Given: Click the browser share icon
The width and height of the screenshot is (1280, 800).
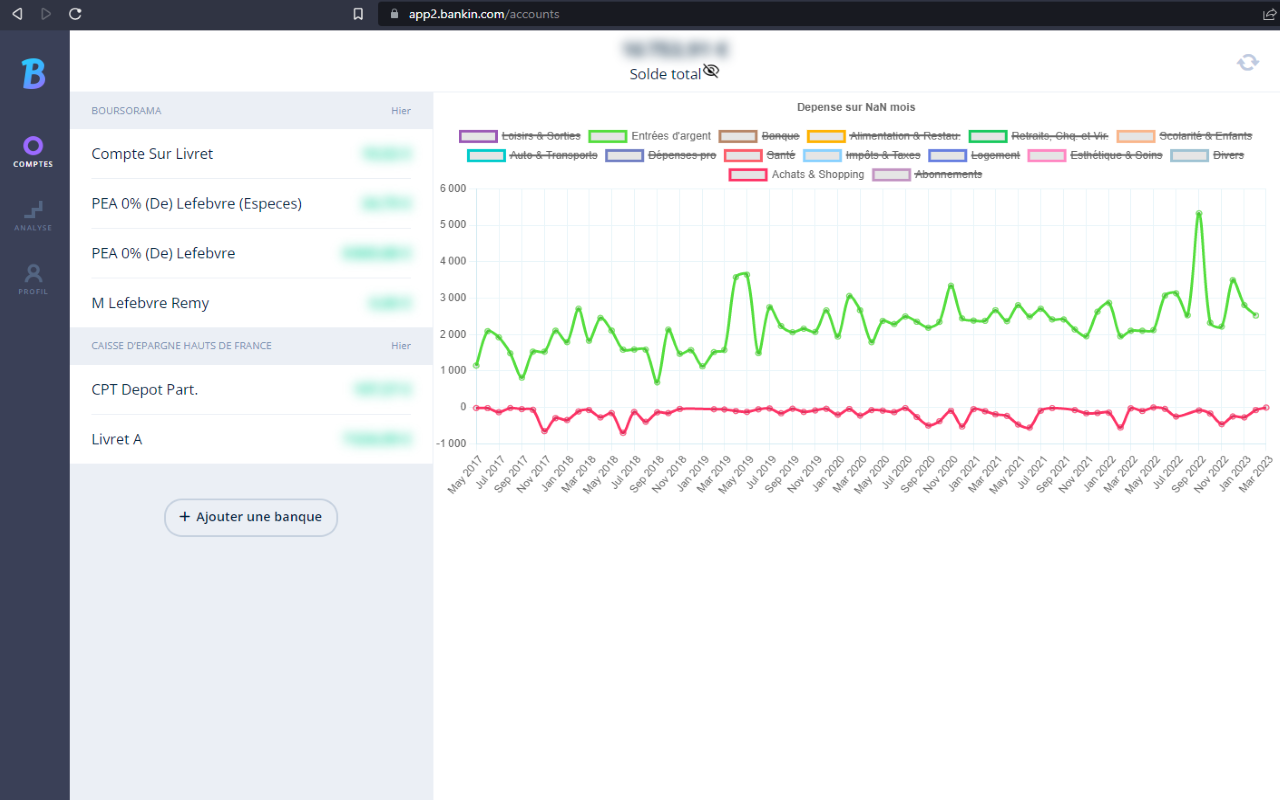Looking at the screenshot, I should click(x=1269, y=14).
